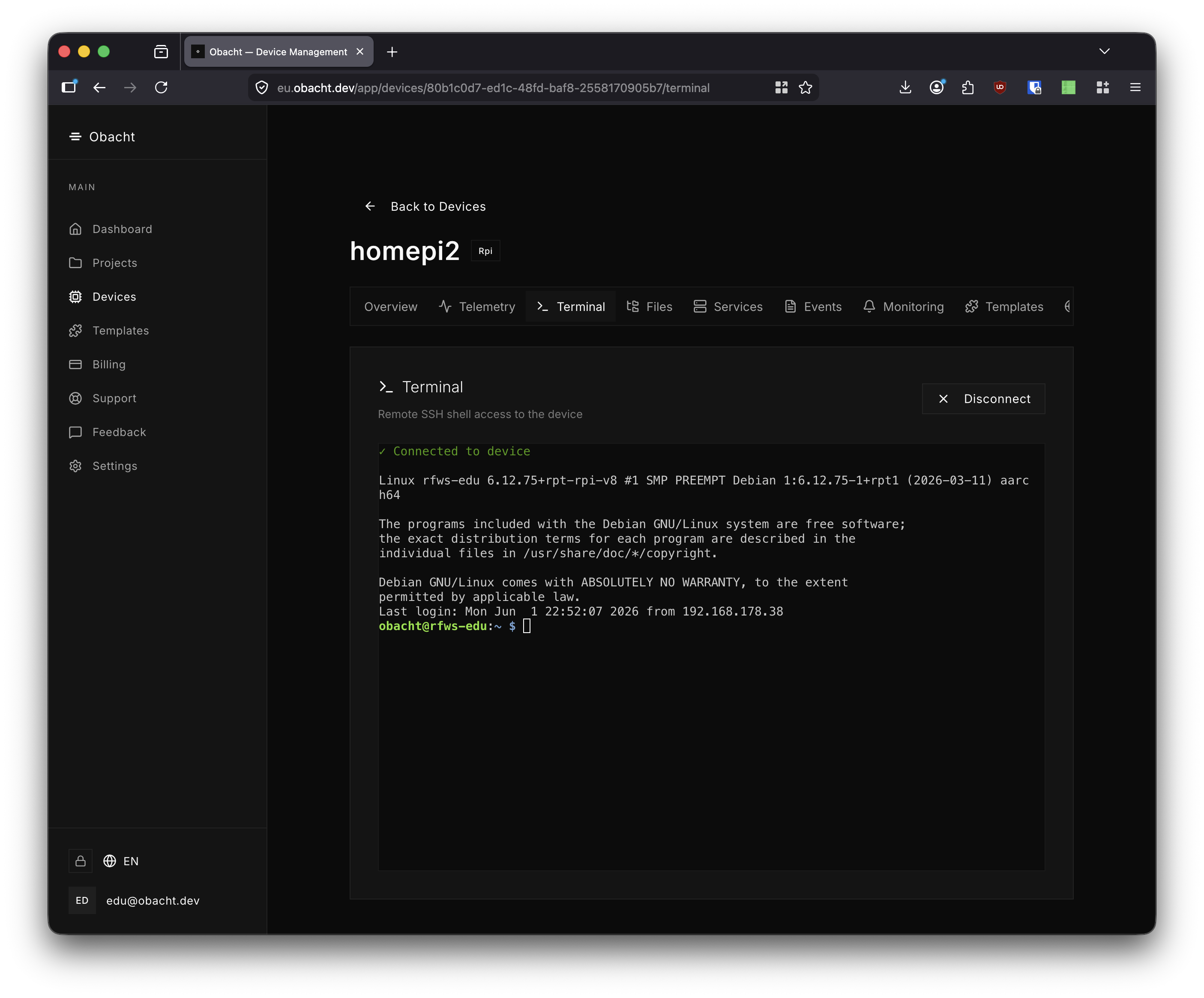Switch to the Files tab

coord(649,307)
